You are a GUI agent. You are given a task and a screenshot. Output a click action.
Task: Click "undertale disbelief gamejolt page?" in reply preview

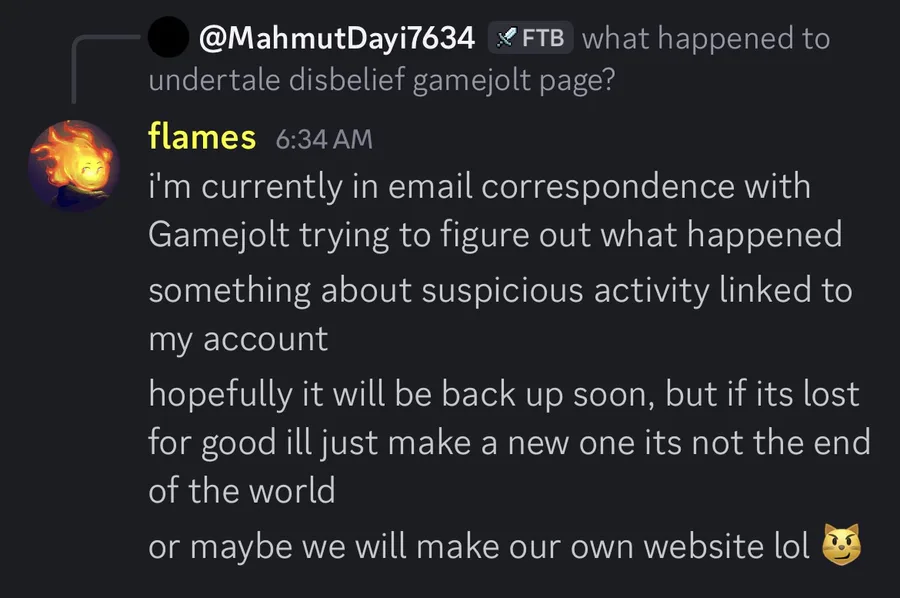coord(380,81)
